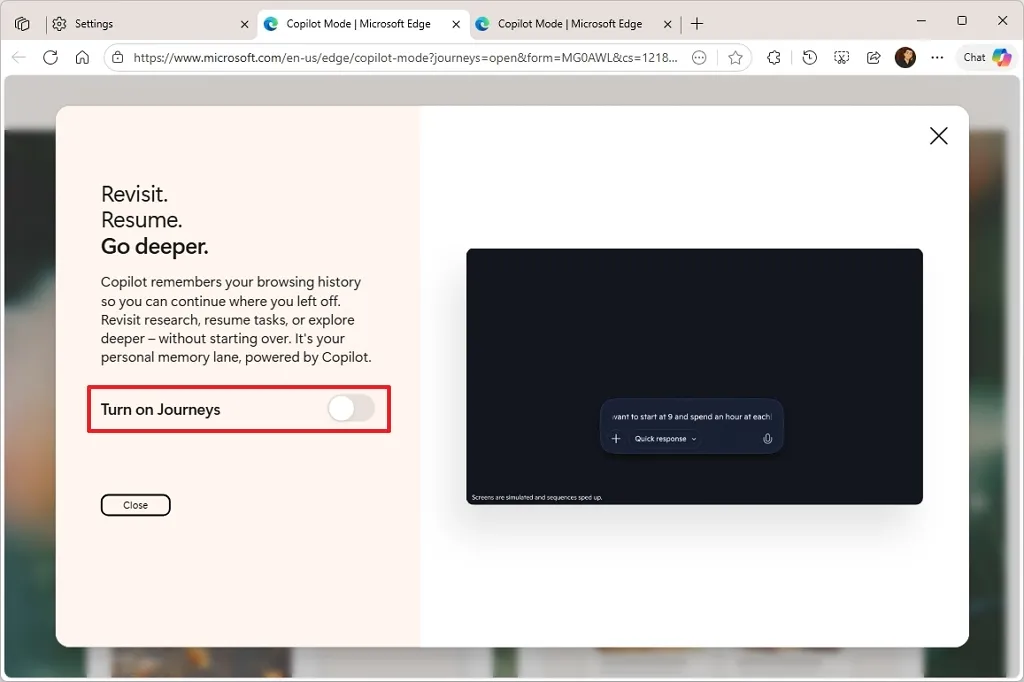Click the Close button in the dialog

pyautogui.click(x=135, y=505)
